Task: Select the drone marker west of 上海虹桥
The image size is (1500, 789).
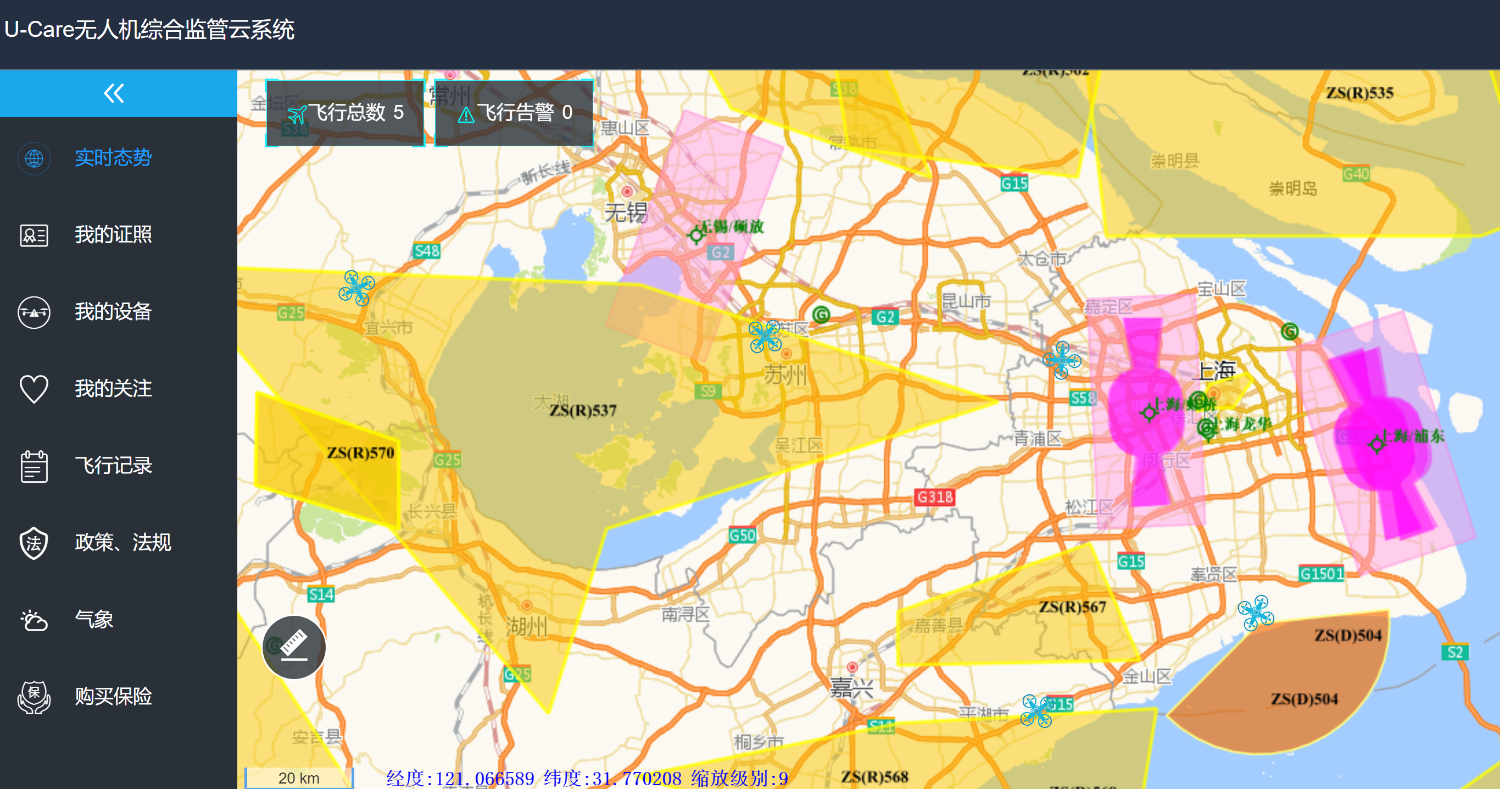Action: tap(1062, 359)
